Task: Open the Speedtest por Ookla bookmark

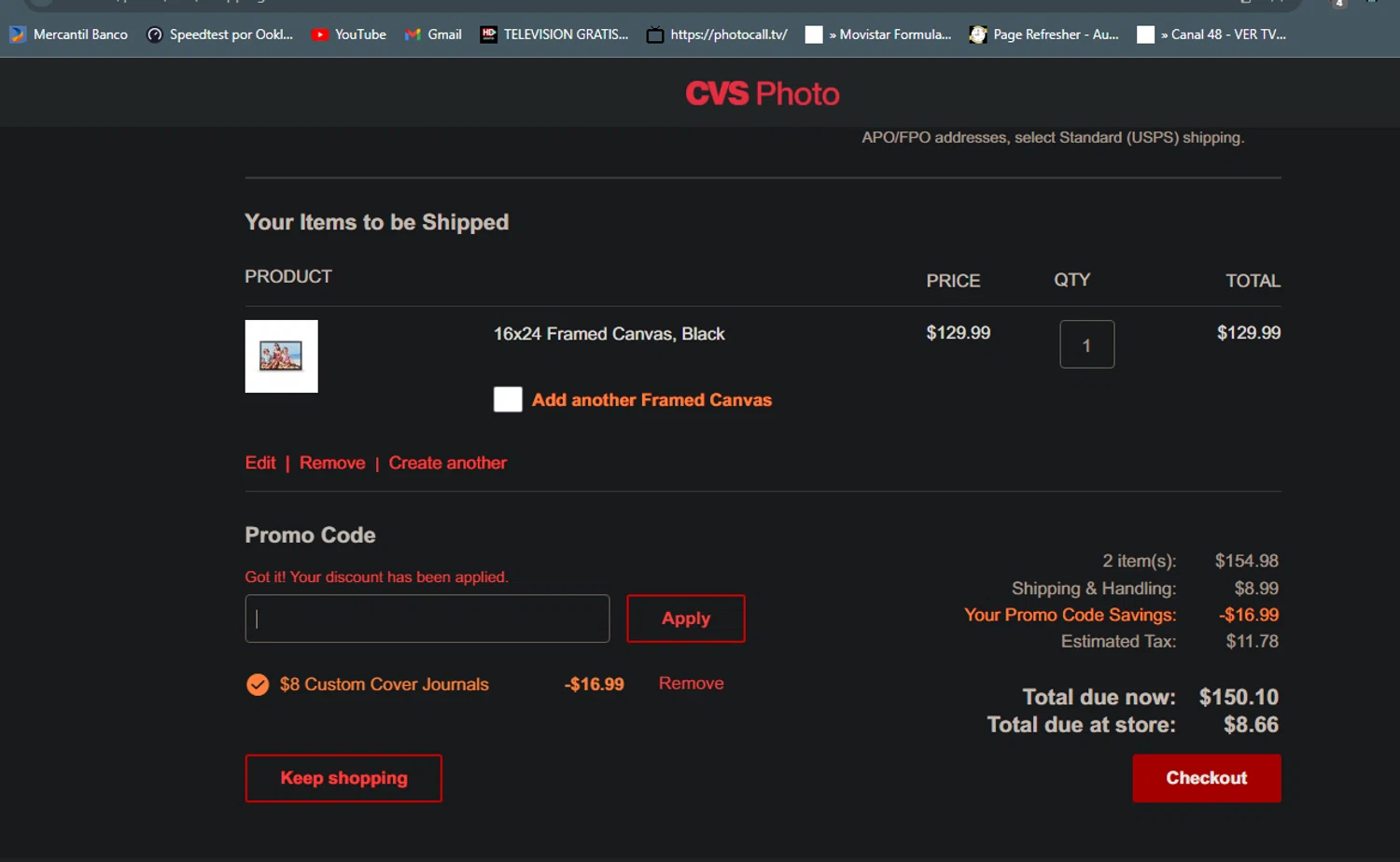Action: [x=220, y=35]
